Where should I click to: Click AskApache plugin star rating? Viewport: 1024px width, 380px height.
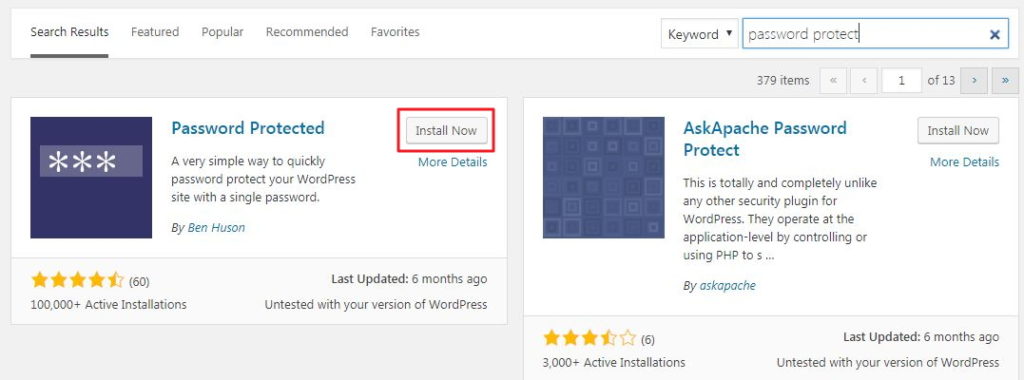point(589,338)
